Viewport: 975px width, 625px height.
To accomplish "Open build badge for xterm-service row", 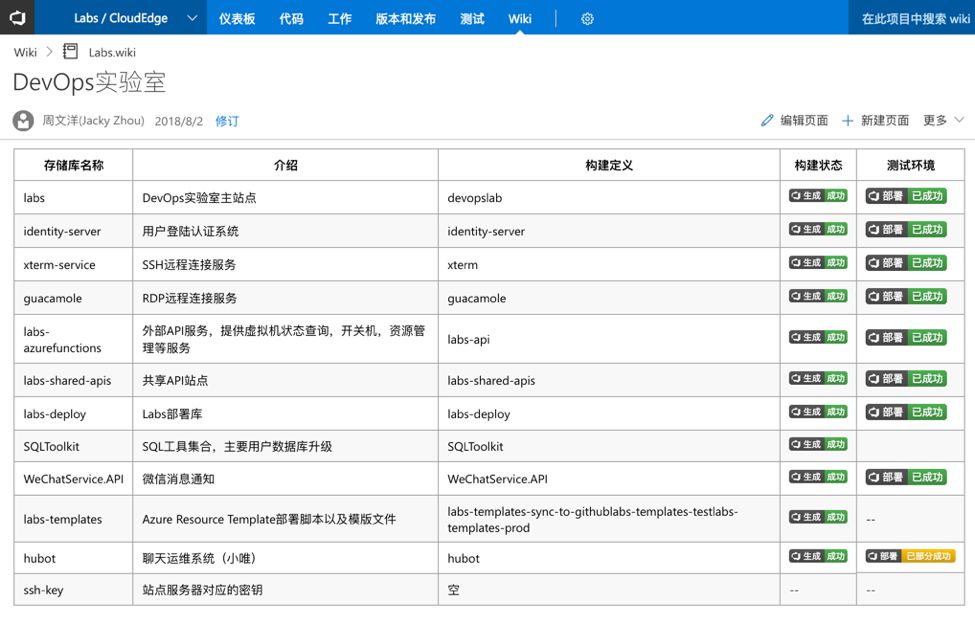I will (x=818, y=263).
